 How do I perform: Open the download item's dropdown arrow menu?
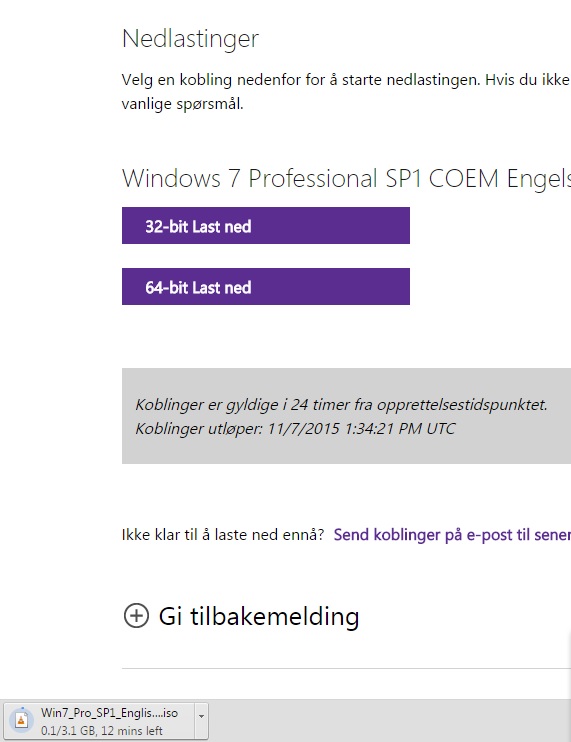202,716
